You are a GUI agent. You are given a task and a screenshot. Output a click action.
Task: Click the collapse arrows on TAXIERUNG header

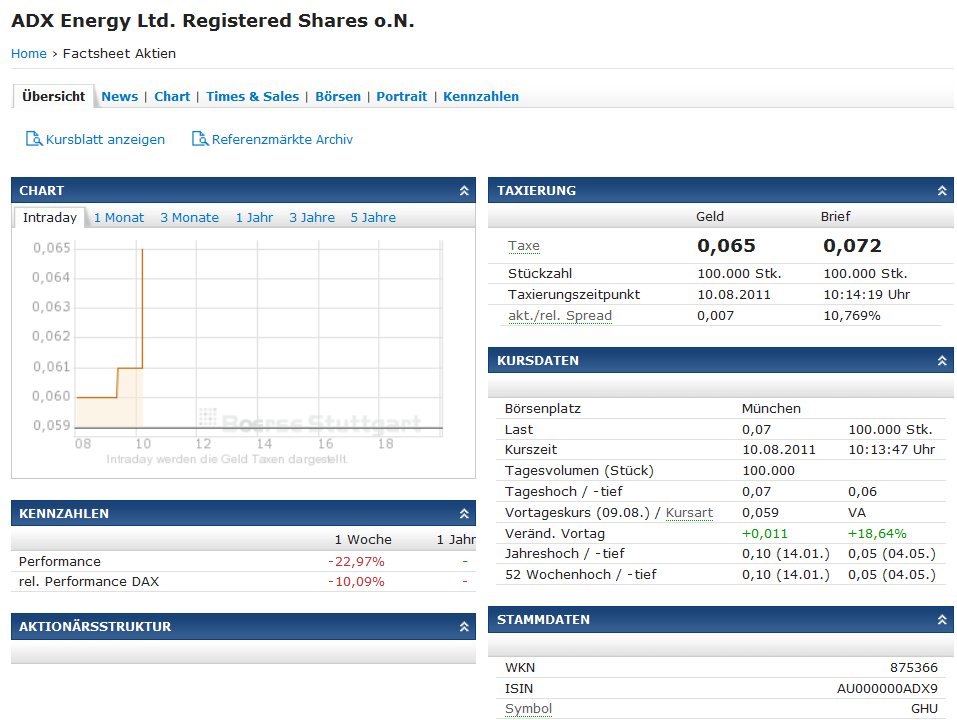pos(941,190)
